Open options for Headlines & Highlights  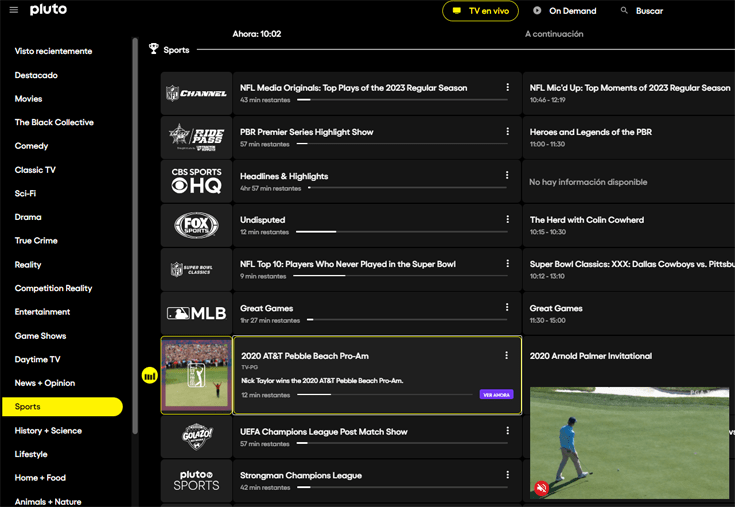click(507, 175)
